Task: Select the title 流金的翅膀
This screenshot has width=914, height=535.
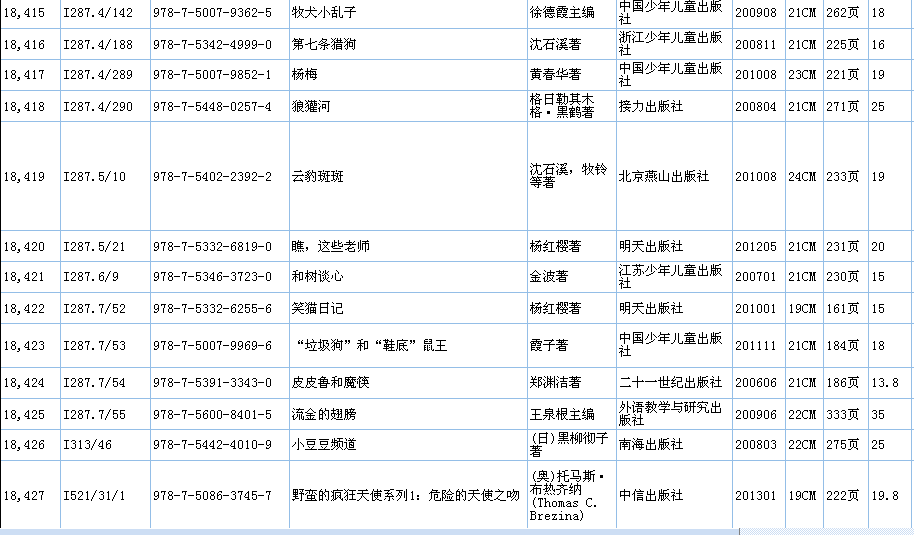Action: pyautogui.click(x=324, y=415)
